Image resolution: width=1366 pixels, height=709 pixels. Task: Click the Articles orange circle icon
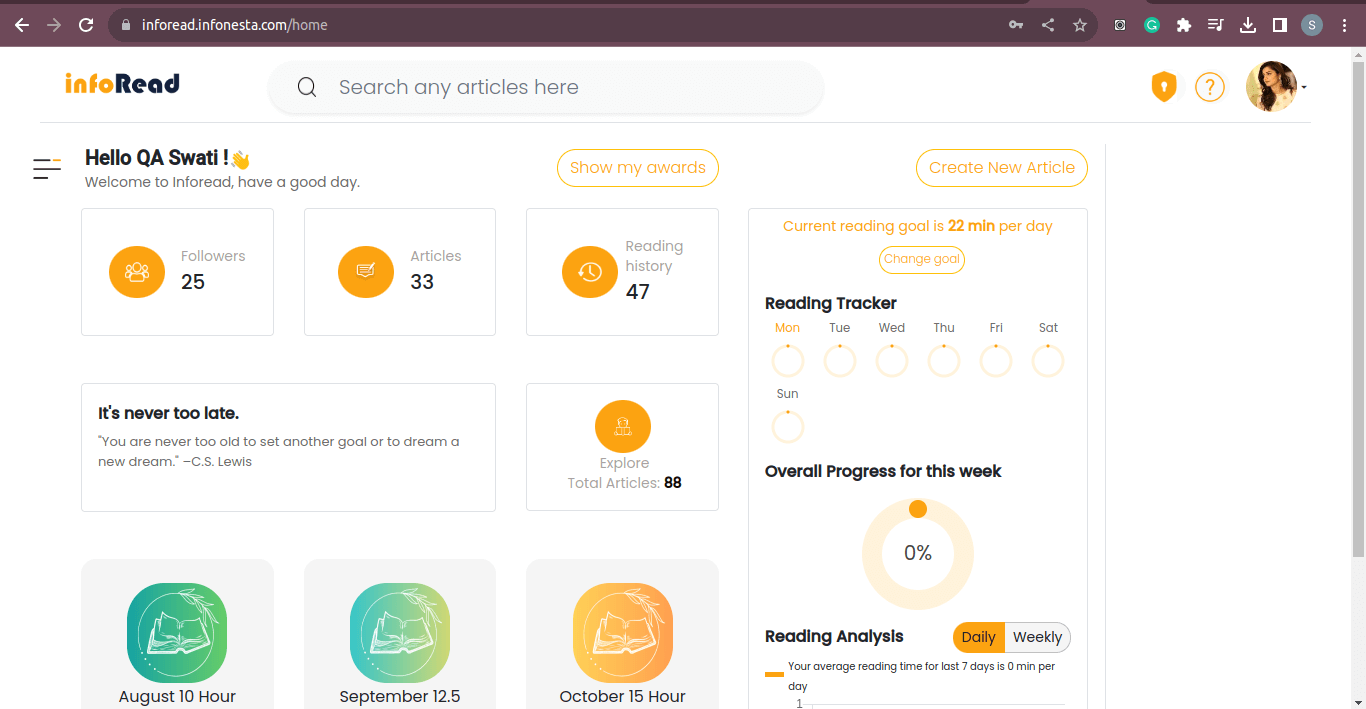[366, 271]
